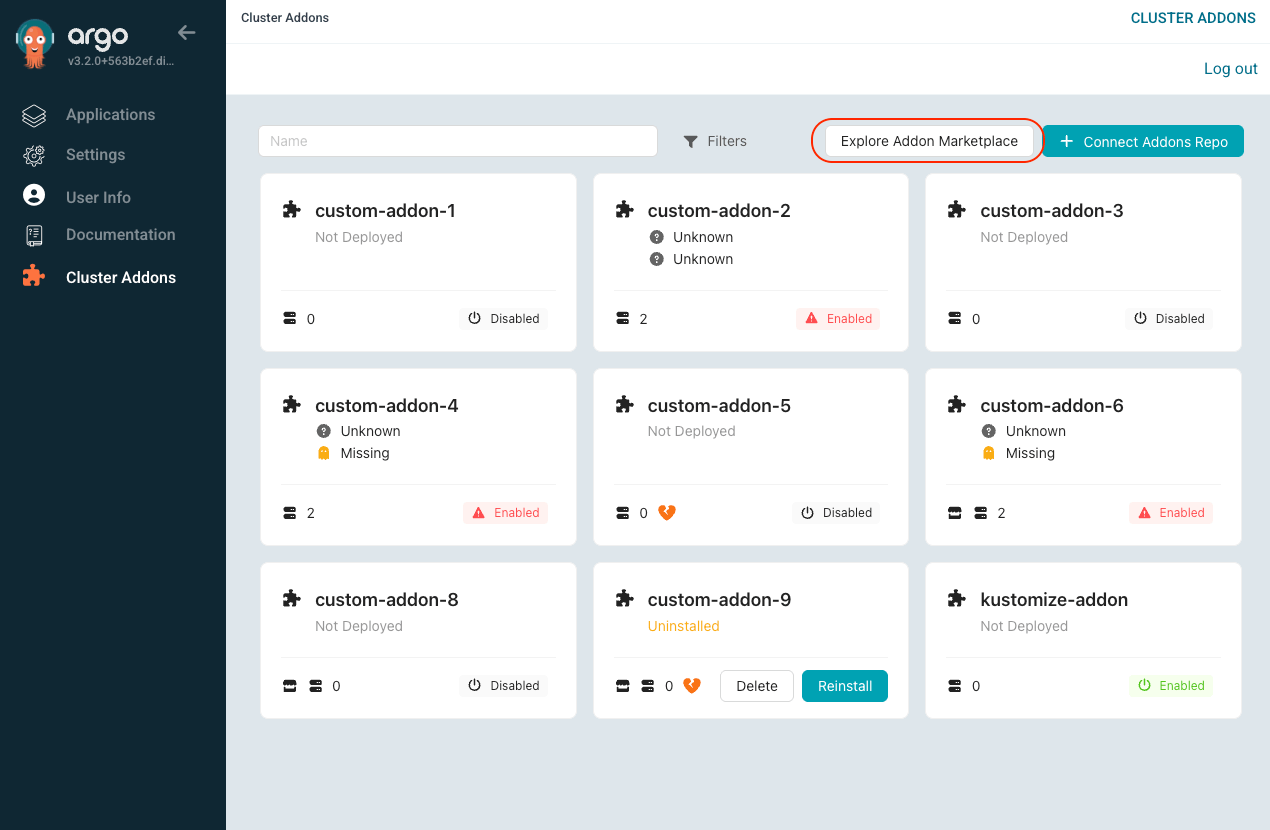Click the argo octopus logo
Viewport: 1270px width, 830px height.
33,42
